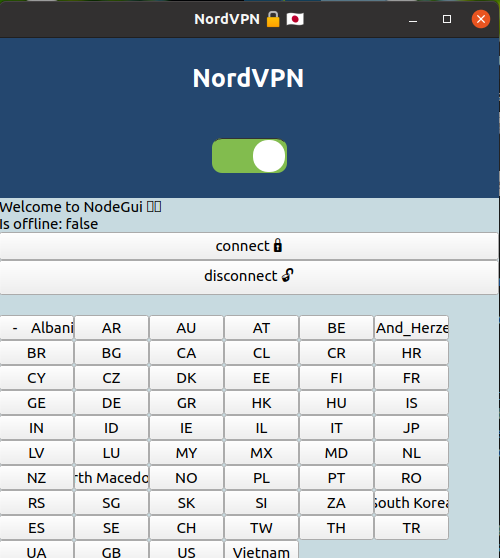Connect to BR server
This screenshot has height=558, width=500.
point(37,353)
